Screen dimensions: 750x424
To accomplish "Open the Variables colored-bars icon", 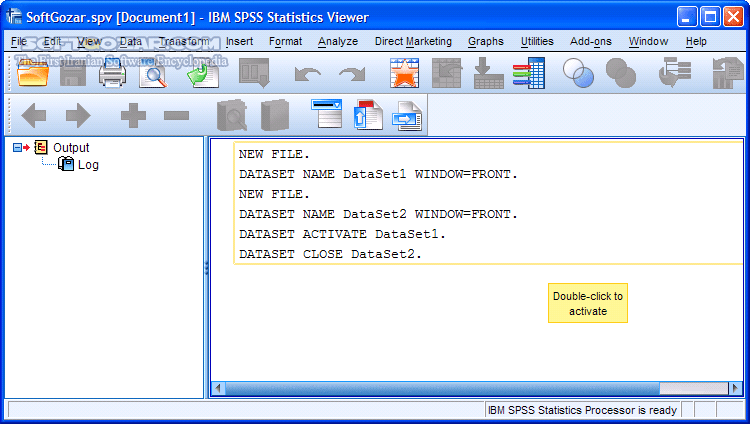I will click(529, 73).
